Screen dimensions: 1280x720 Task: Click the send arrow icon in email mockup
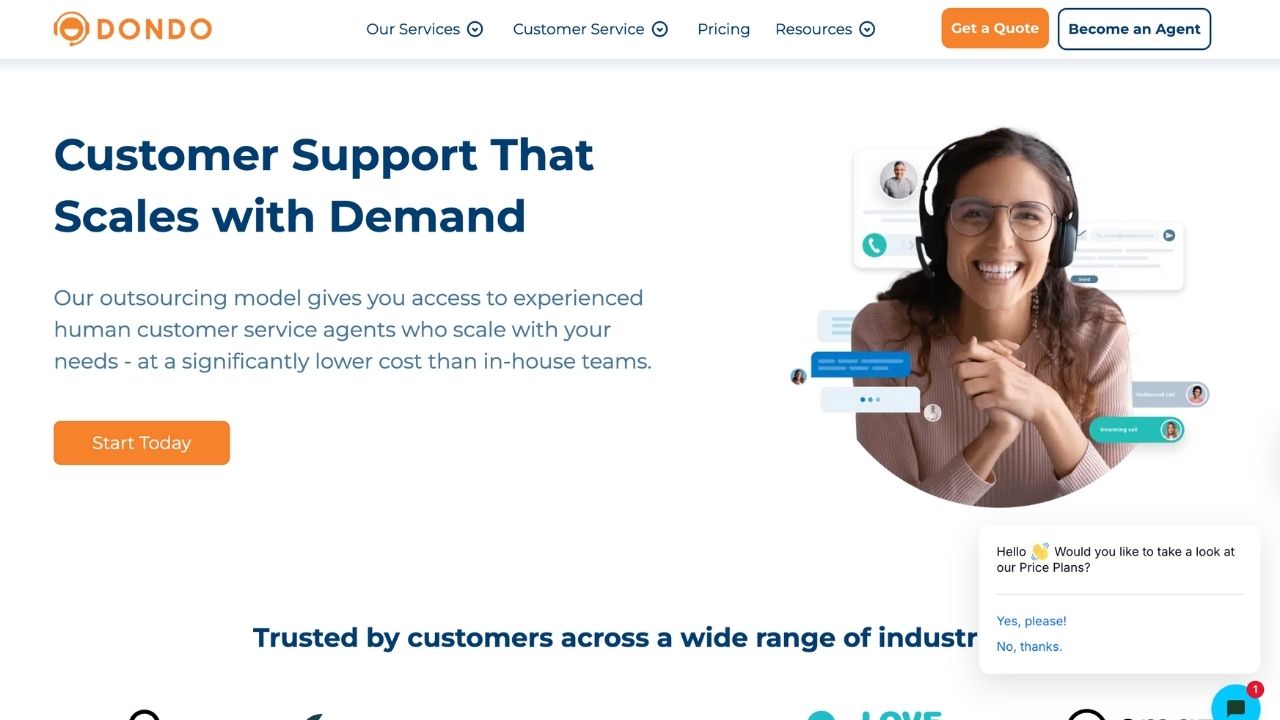coord(1168,235)
